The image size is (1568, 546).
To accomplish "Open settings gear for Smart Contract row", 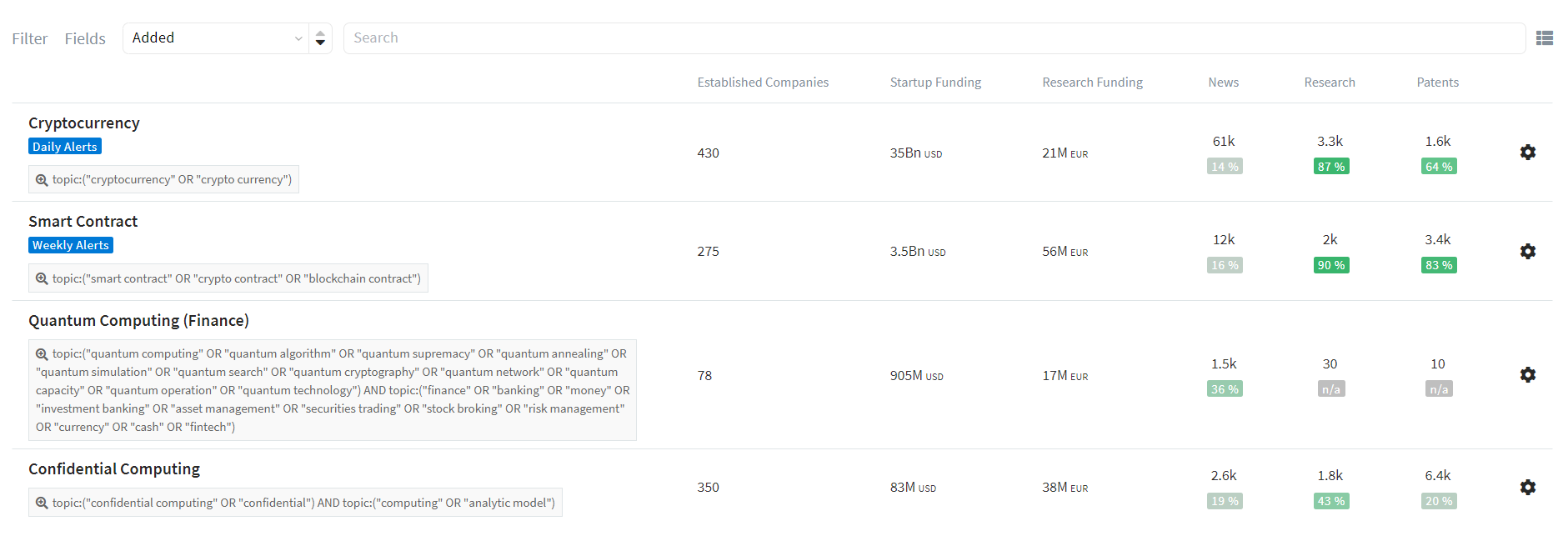I will pyautogui.click(x=1527, y=251).
